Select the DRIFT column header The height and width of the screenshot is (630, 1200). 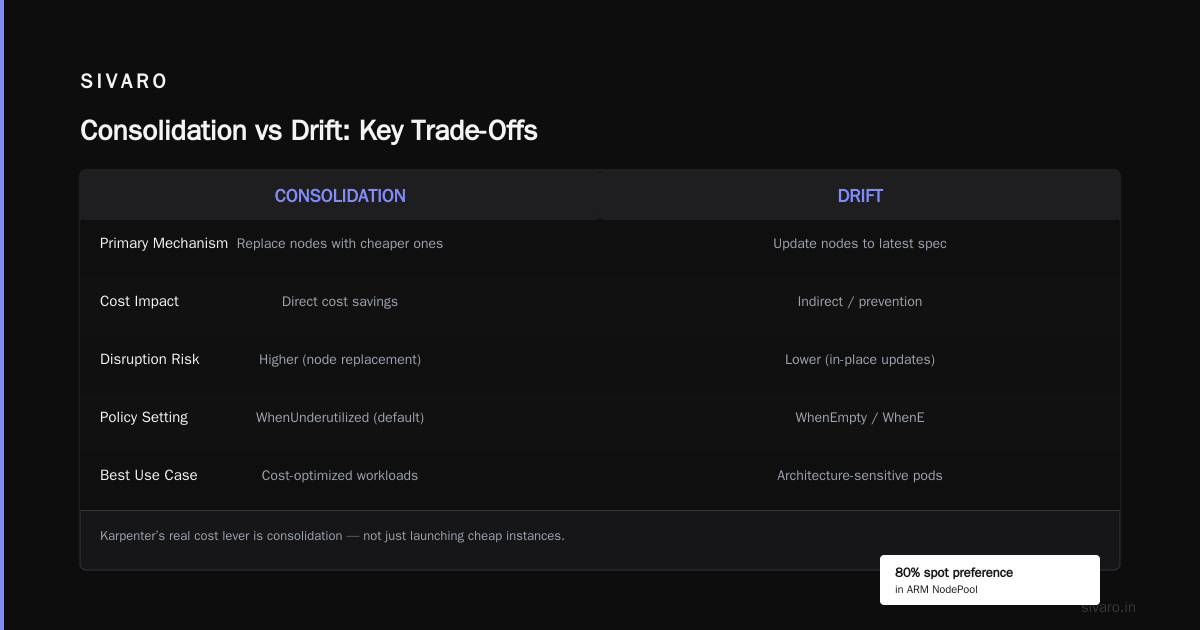coord(860,196)
